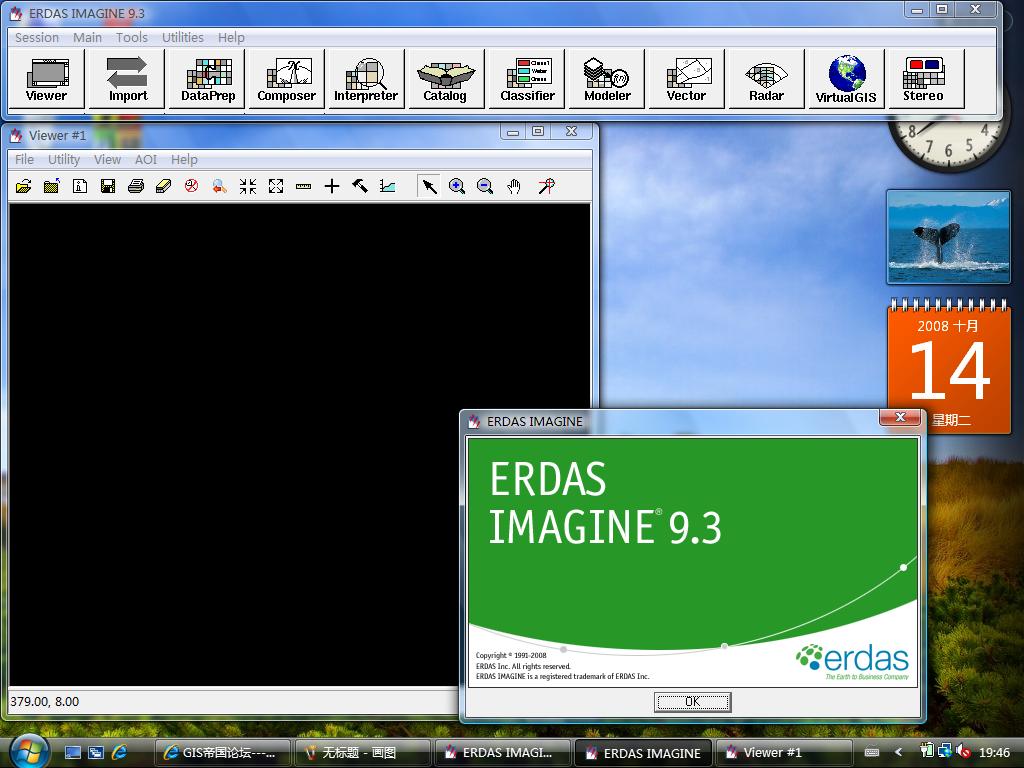Close the ERDAS IMAGINE about dialog
This screenshot has height=768, width=1024.
coord(900,417)
